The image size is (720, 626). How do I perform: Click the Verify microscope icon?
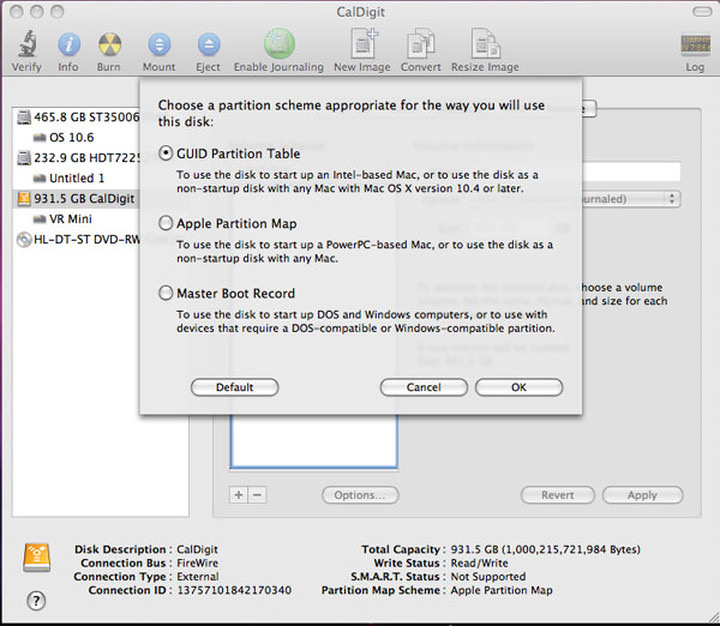(26, 45)
